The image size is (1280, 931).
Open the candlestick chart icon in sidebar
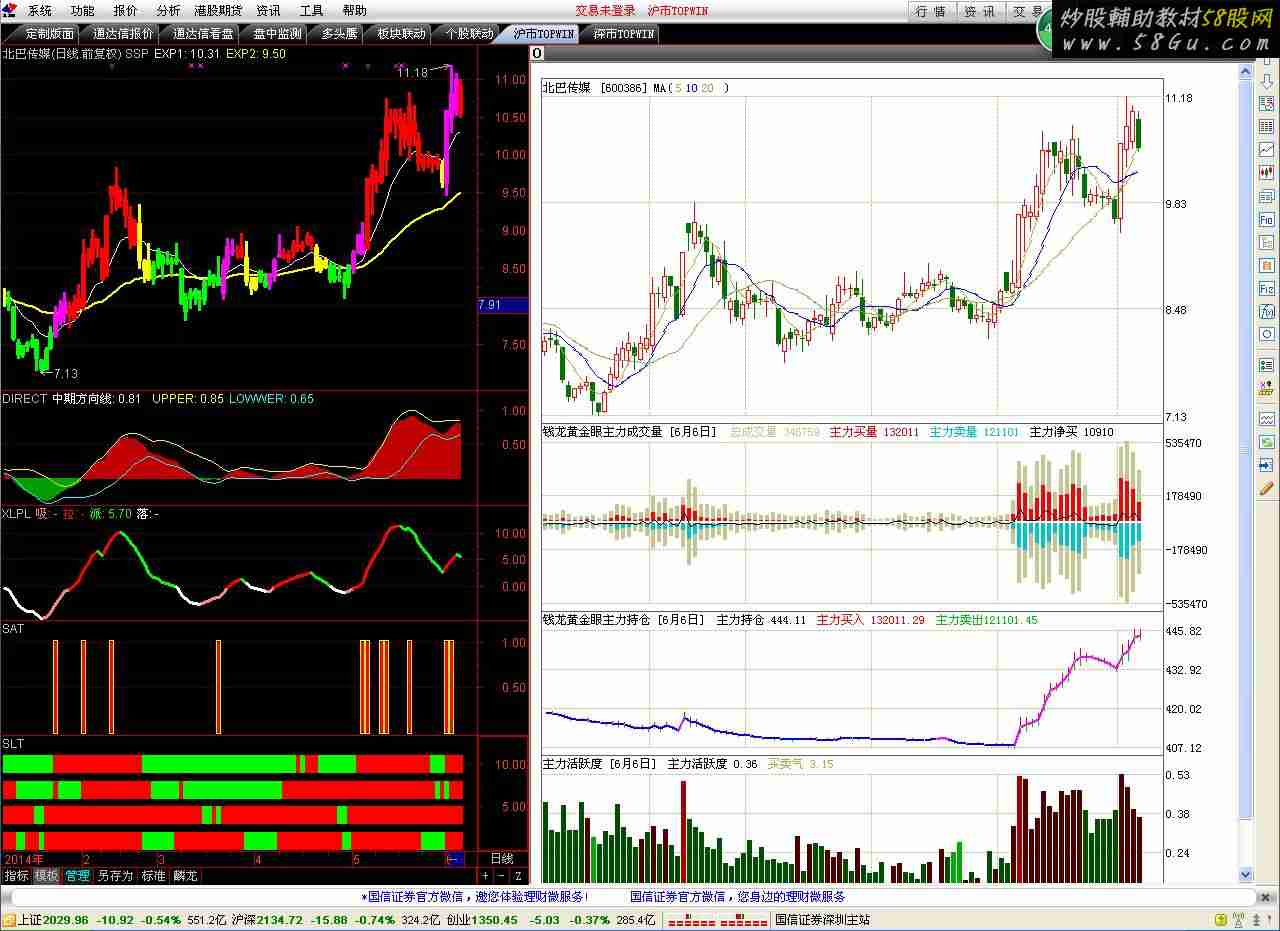1266,173
